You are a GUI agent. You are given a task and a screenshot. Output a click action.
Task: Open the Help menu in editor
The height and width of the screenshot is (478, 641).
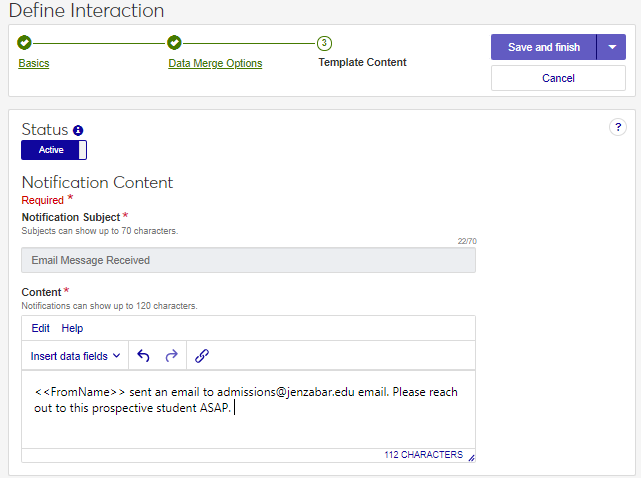point(72,328)
